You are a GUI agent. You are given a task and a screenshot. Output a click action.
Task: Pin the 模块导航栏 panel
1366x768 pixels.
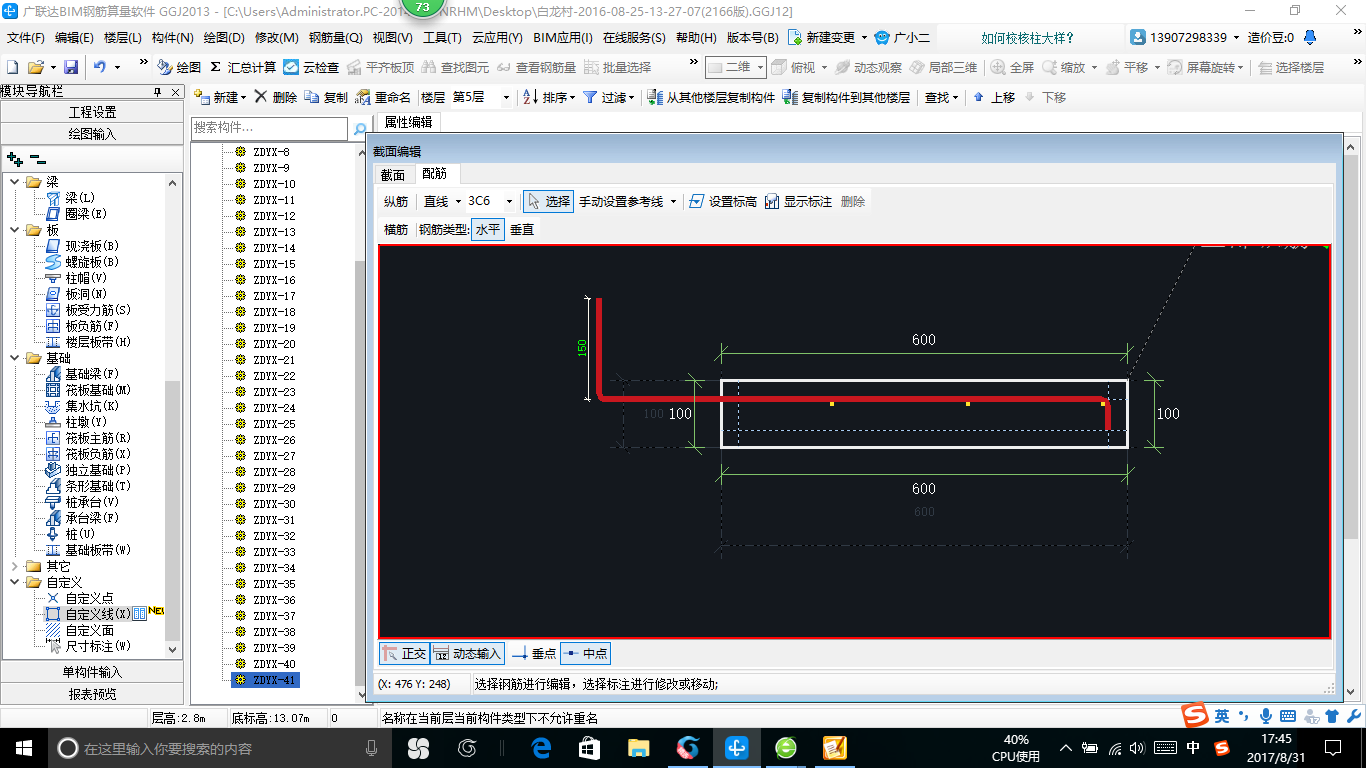[157, 92]
